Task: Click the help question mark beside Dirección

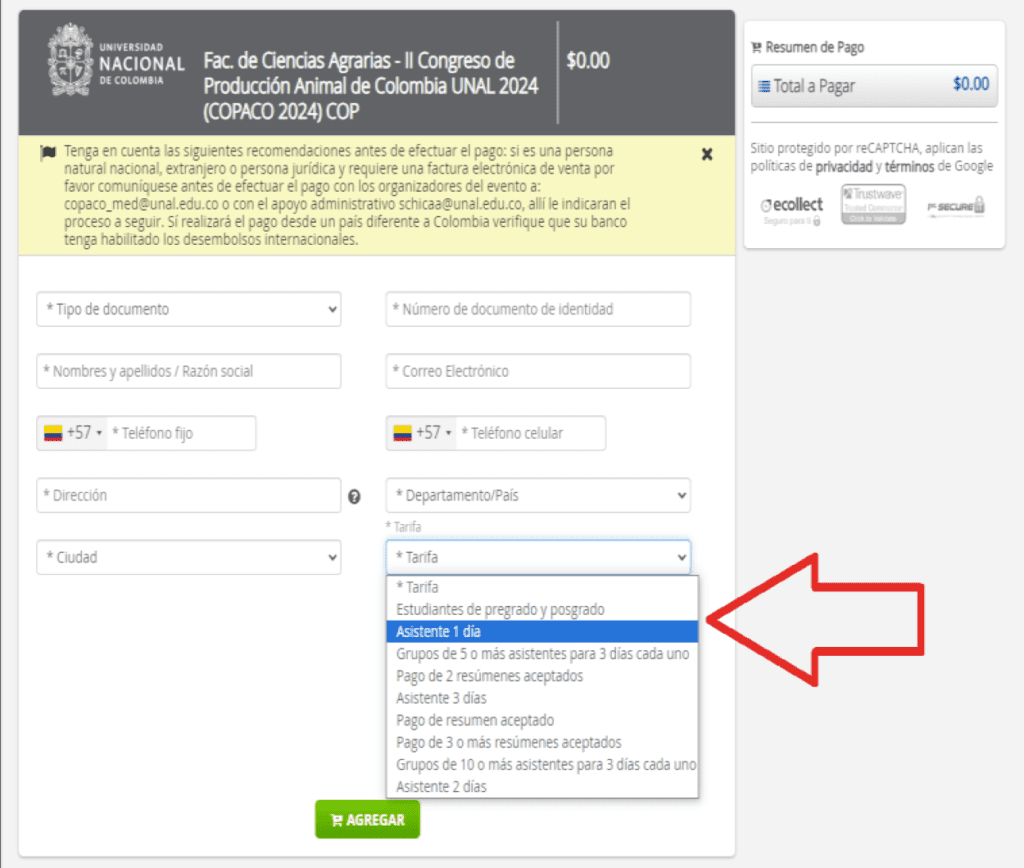Action: [354, 496]
